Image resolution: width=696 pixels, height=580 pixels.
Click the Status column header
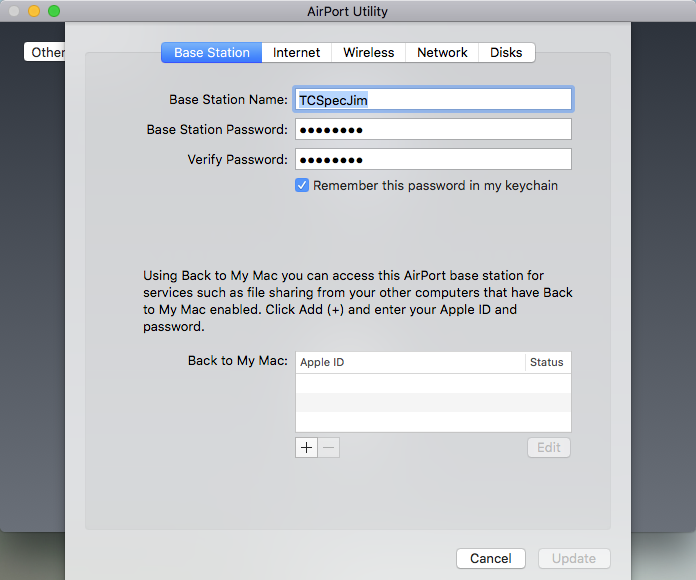548,362
